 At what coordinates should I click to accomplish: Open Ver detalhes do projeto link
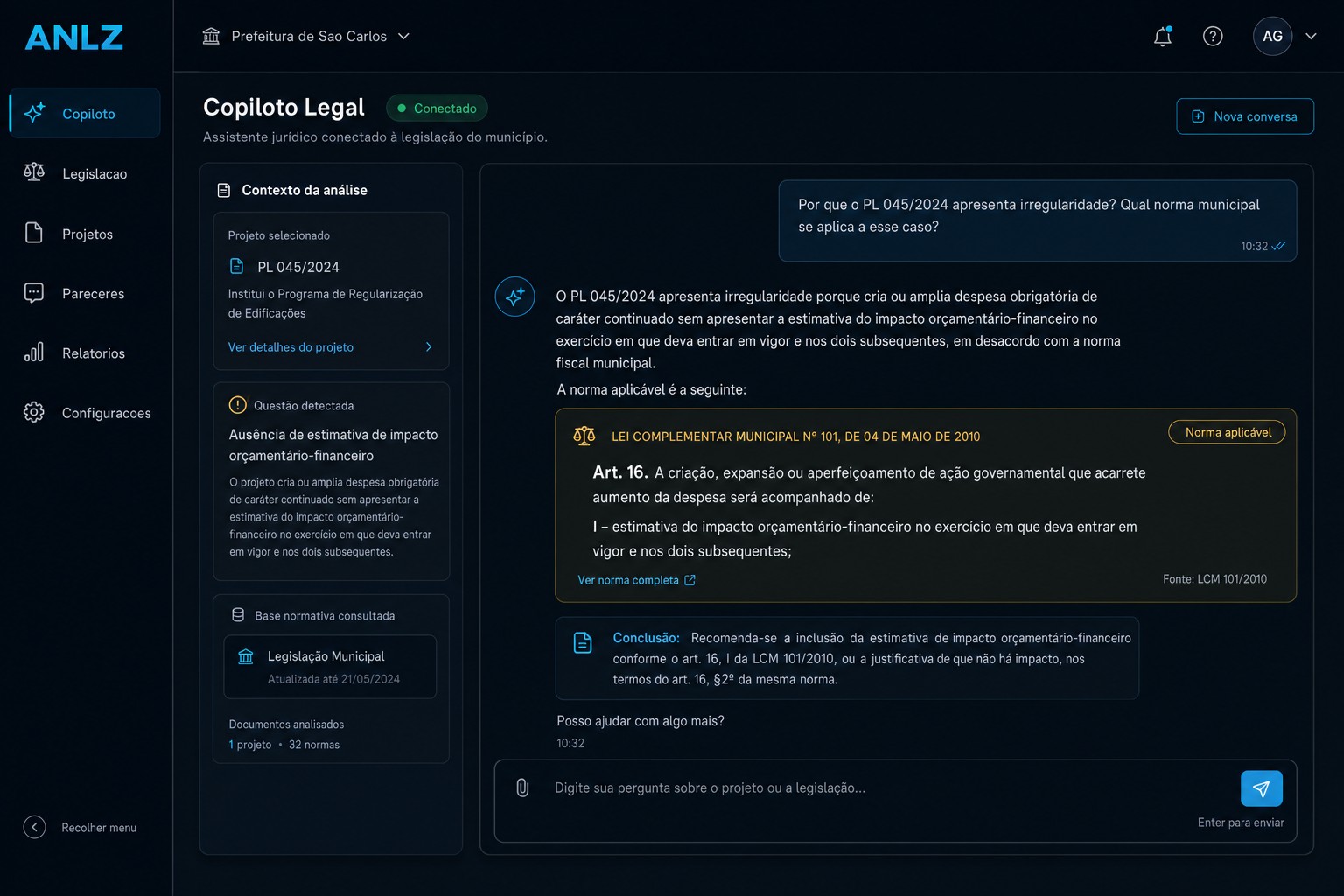click(290, 347)
